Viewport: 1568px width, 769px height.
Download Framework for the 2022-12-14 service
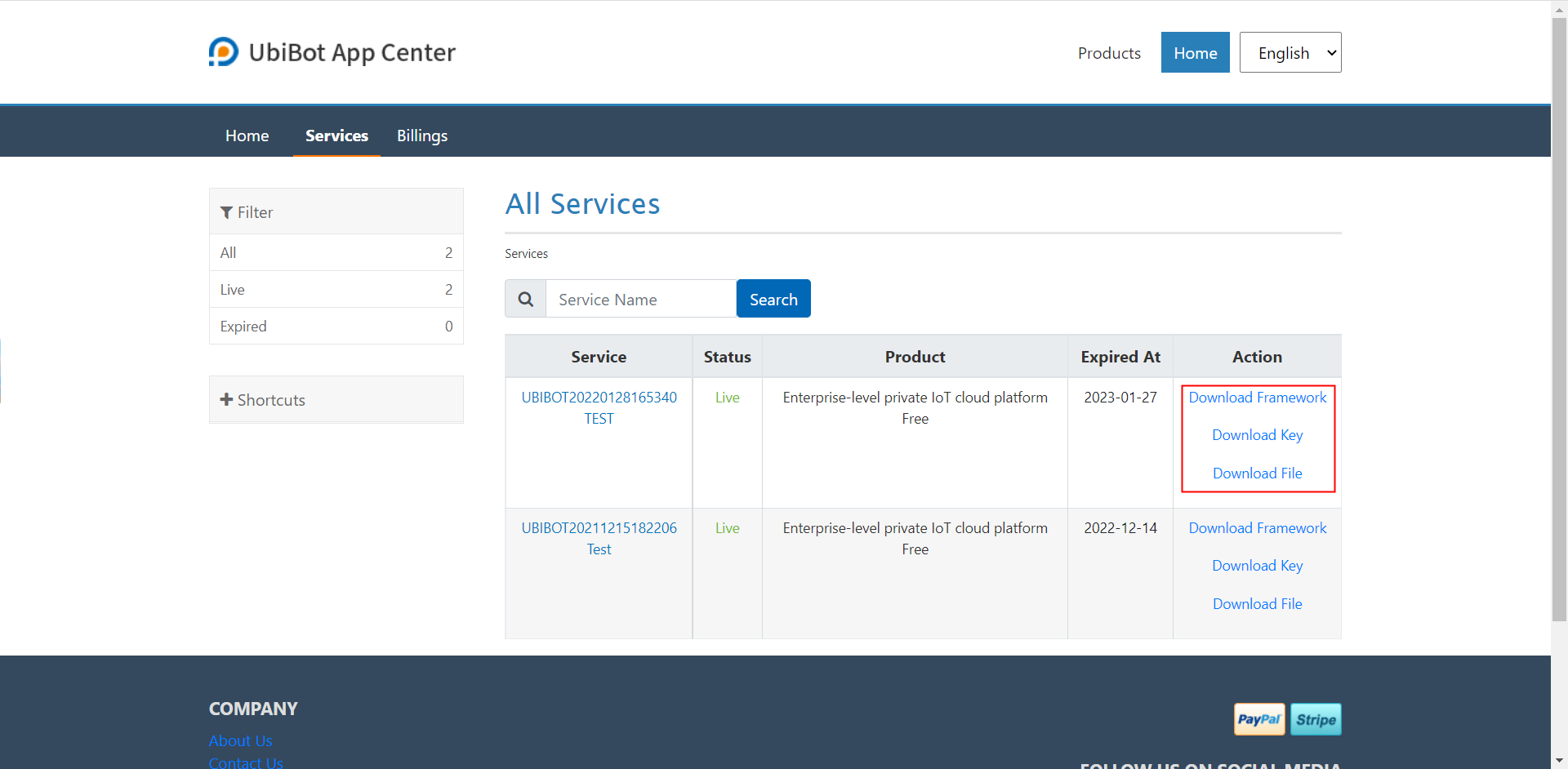[1258, 528]
